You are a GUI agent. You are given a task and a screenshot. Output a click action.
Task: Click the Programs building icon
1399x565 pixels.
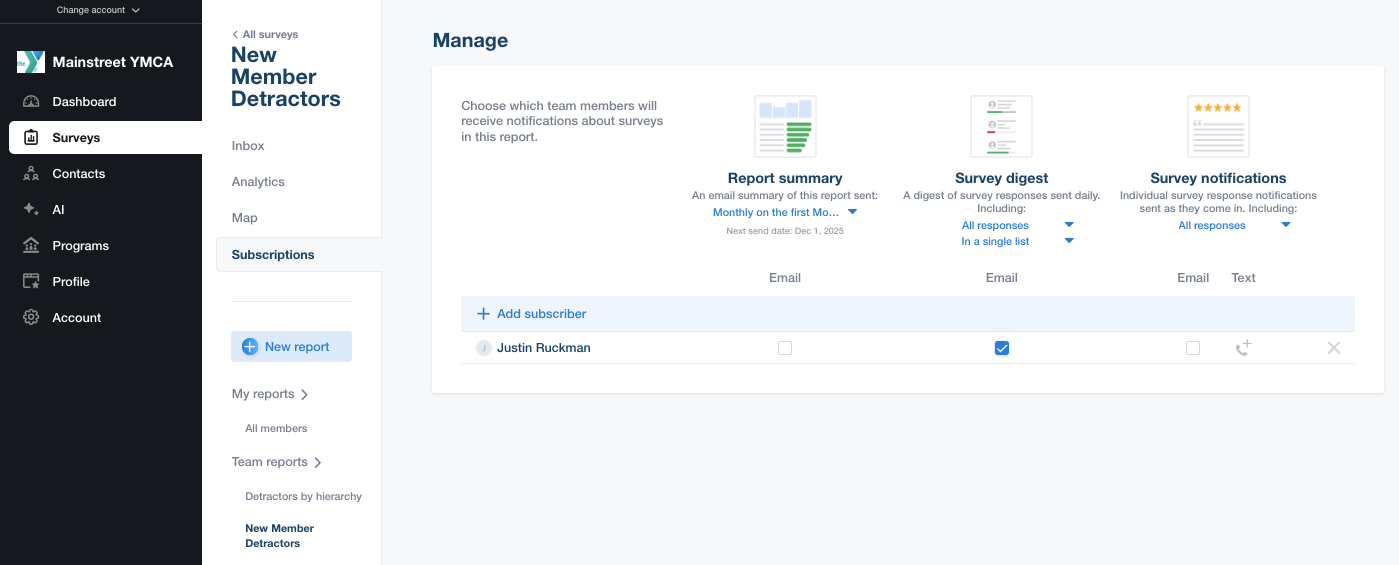pyautogui.click(x=31, y=246)
